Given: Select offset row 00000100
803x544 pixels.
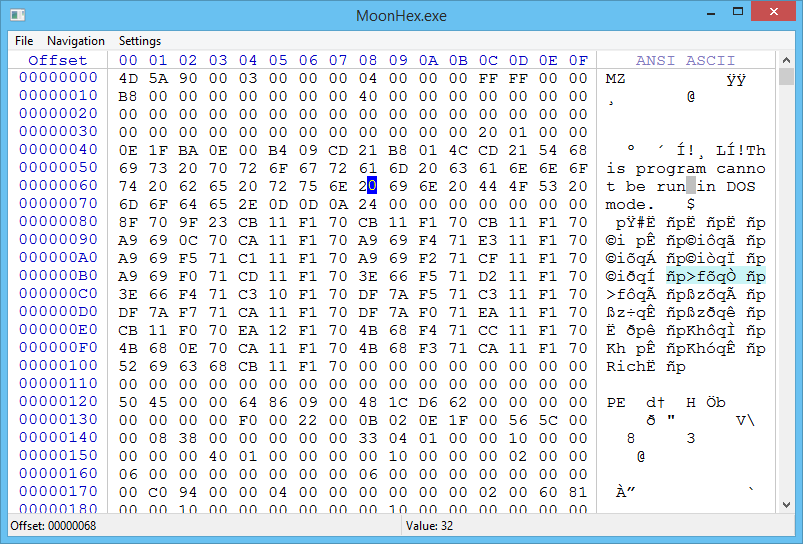Looking at the screenshot, I should pyautogui.click(x=58, y=366).
